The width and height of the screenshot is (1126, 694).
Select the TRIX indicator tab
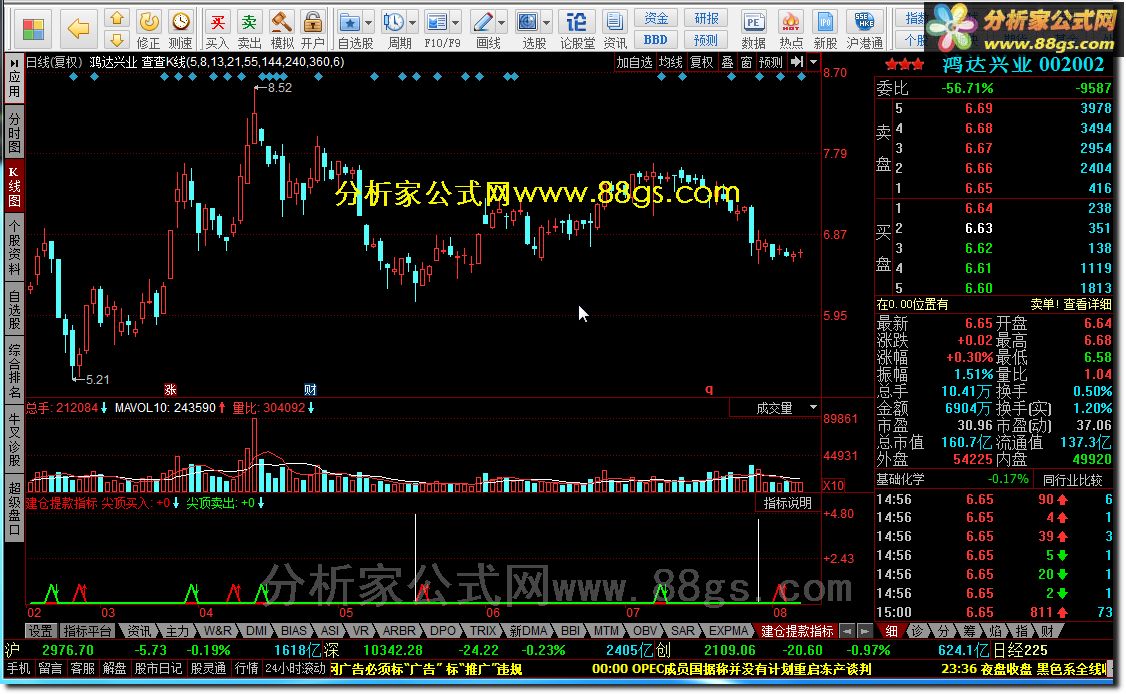483,631
